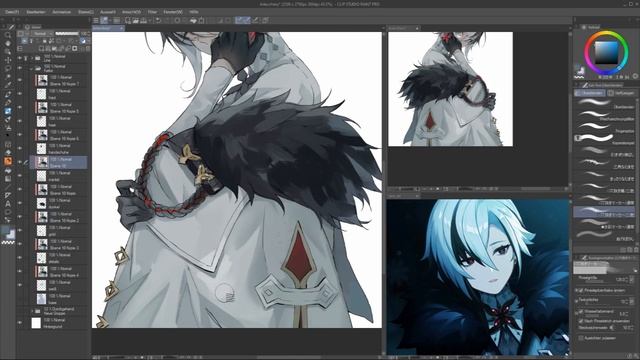Select the Balloon tool
The height and width of the screenshot is (360, 640).
[x=8, y=212]
